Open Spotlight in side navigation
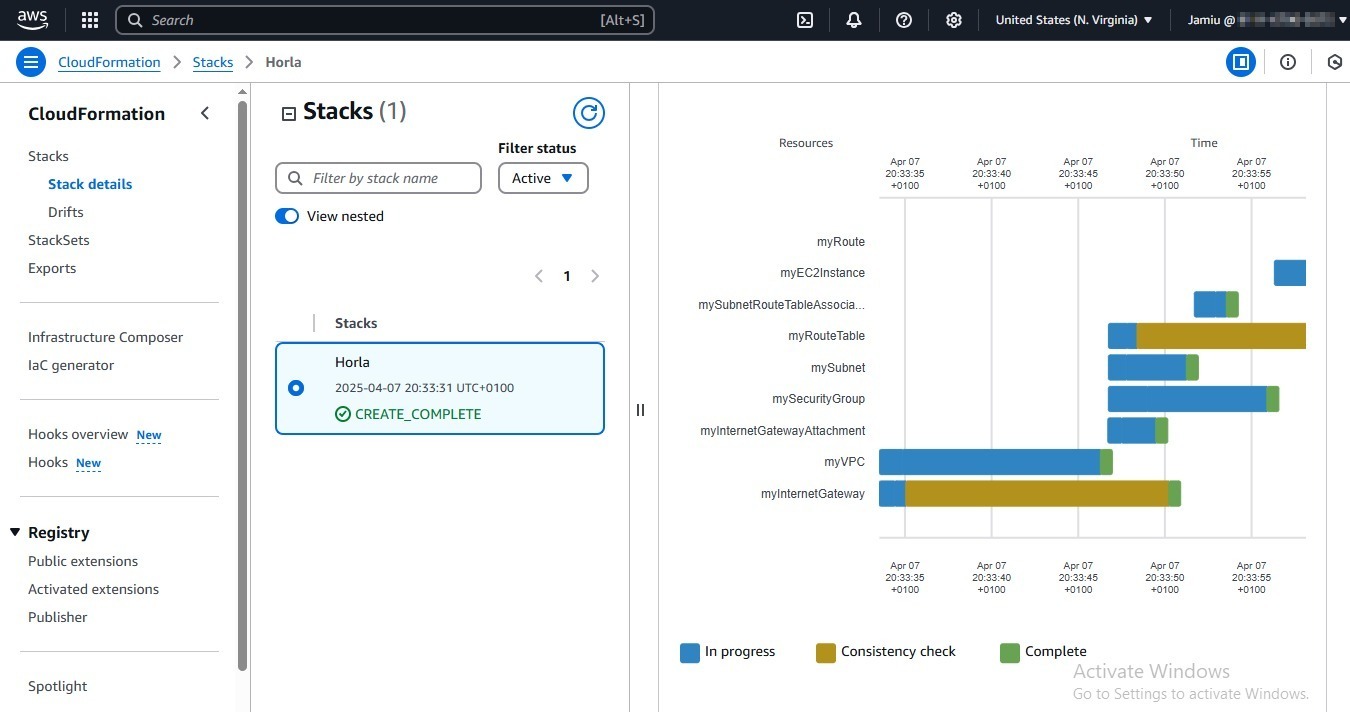 [x=57, y=686]
